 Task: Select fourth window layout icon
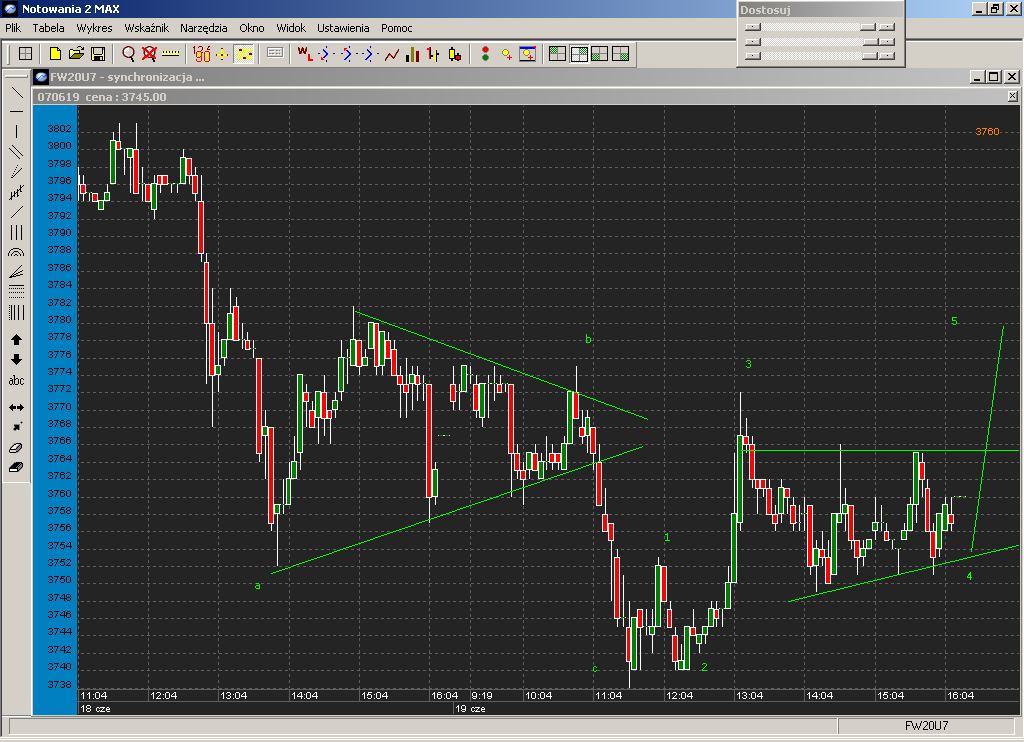[620, 54]
